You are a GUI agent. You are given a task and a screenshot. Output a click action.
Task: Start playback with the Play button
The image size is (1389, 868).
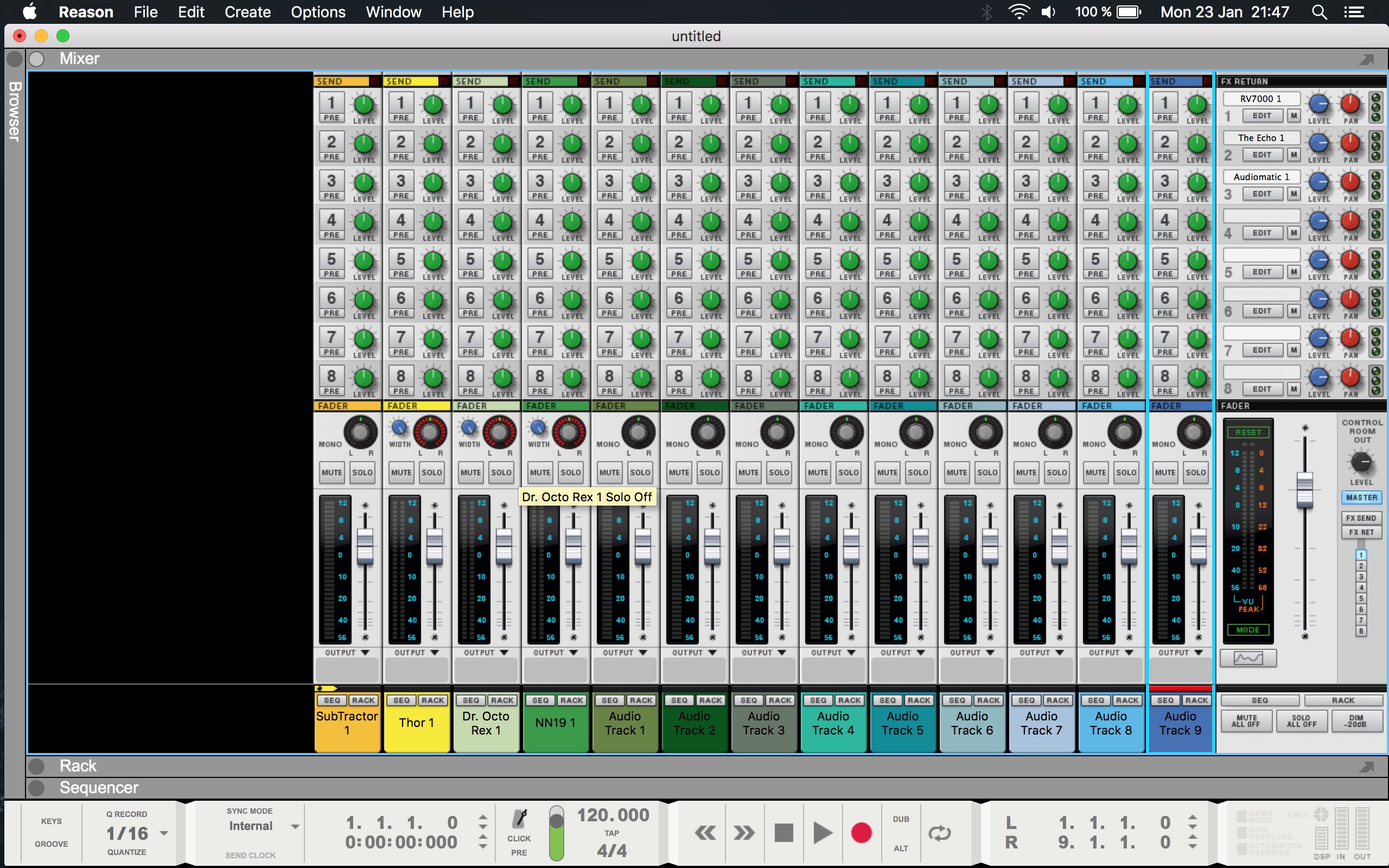click(823, 832)
